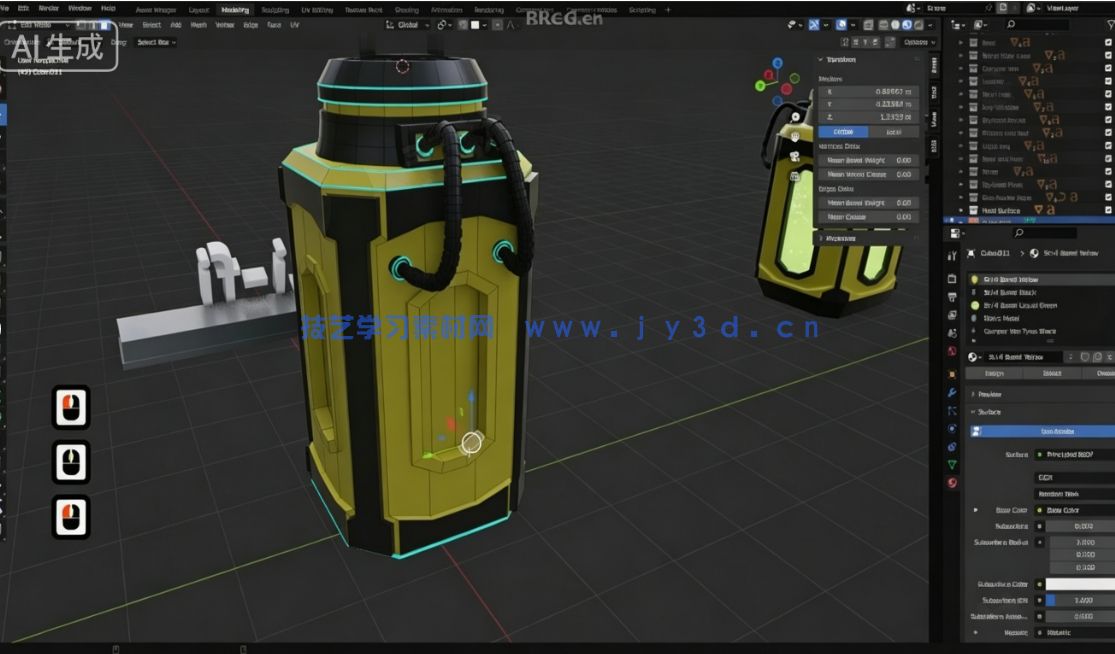Toggle the Heat Surface collection checkbox
The width and height of the screenshot is (1115, 654).
[x=1106, y=210]
